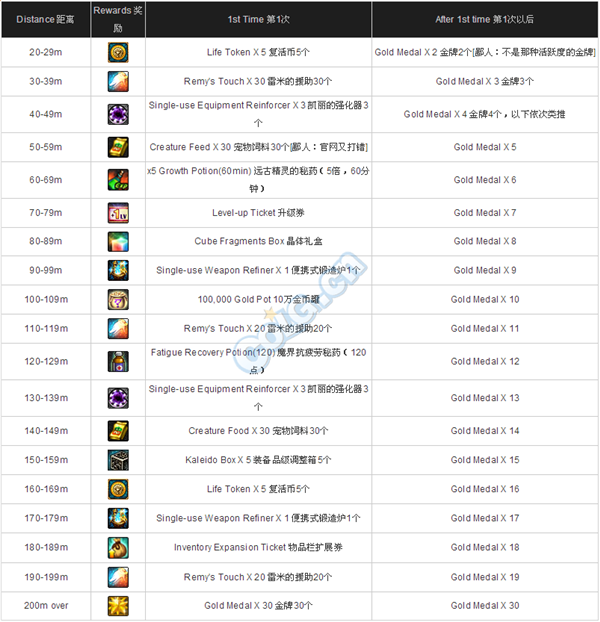The height and width of the screenshot is (622, 600).
Task: Select the 1st Time column header
Action: 260,19
